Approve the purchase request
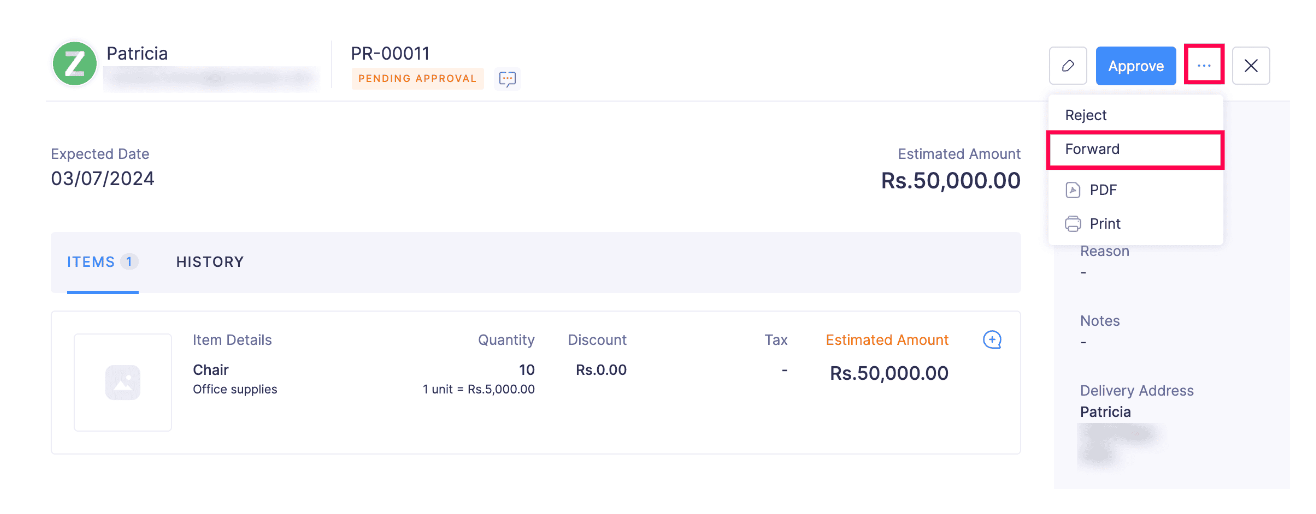Screen dimensions: 1316x514 pos(1136,66)
